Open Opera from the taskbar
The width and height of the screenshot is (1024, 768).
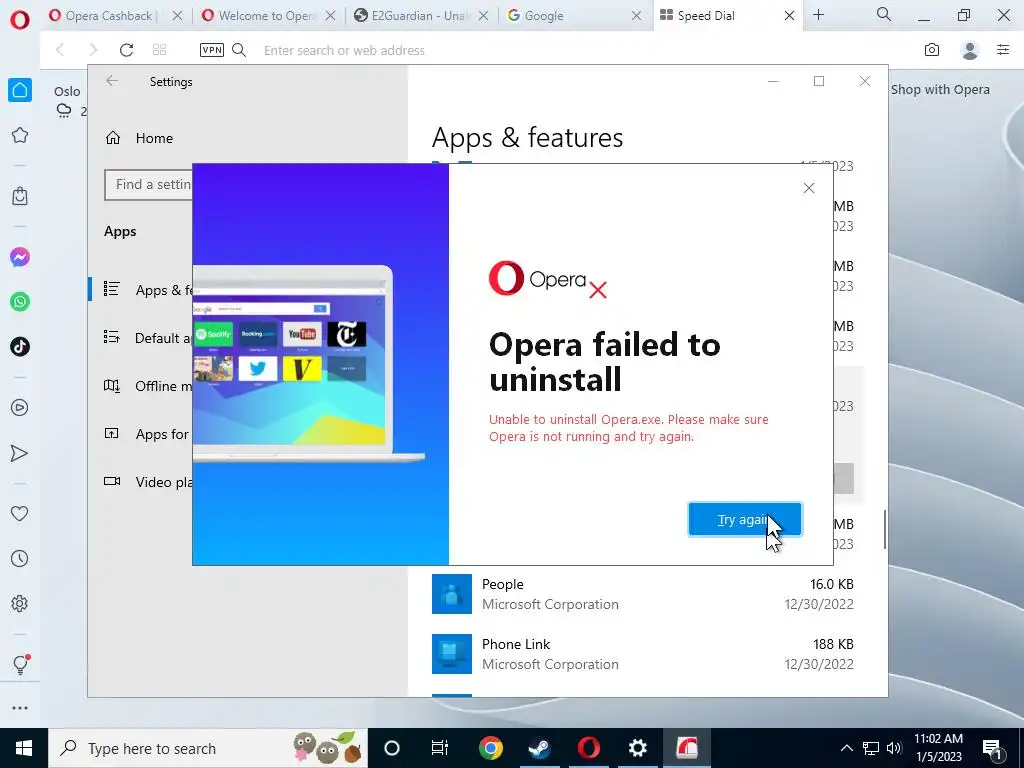[588, 748]
